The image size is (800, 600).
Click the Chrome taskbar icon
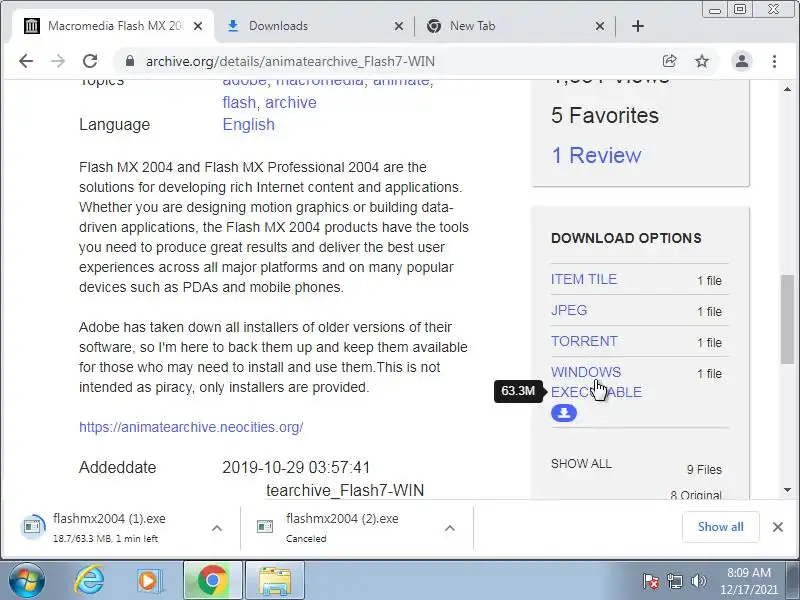point(213,580)
